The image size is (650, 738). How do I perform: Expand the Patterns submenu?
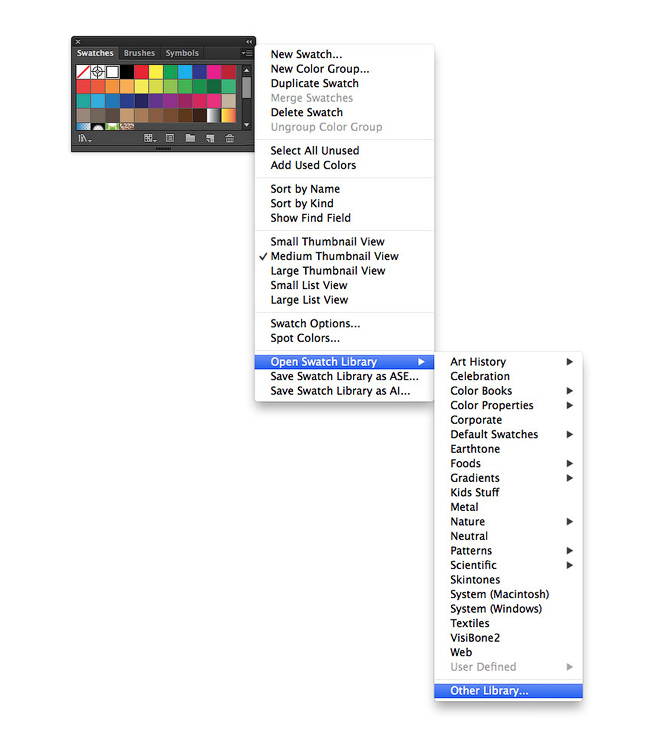tap(508, 551)
